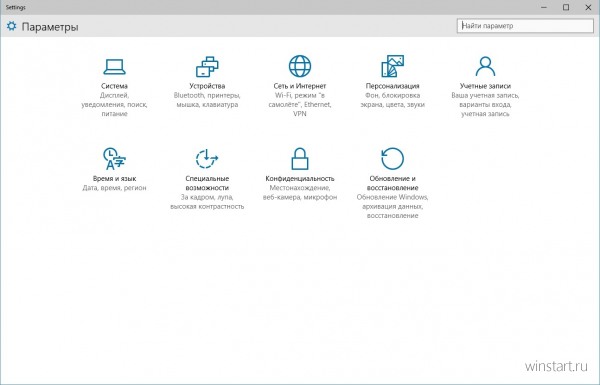This screenshot has height=385, width=600.
Task: Click the Специальные возможности title text
Action: [207, 183]
